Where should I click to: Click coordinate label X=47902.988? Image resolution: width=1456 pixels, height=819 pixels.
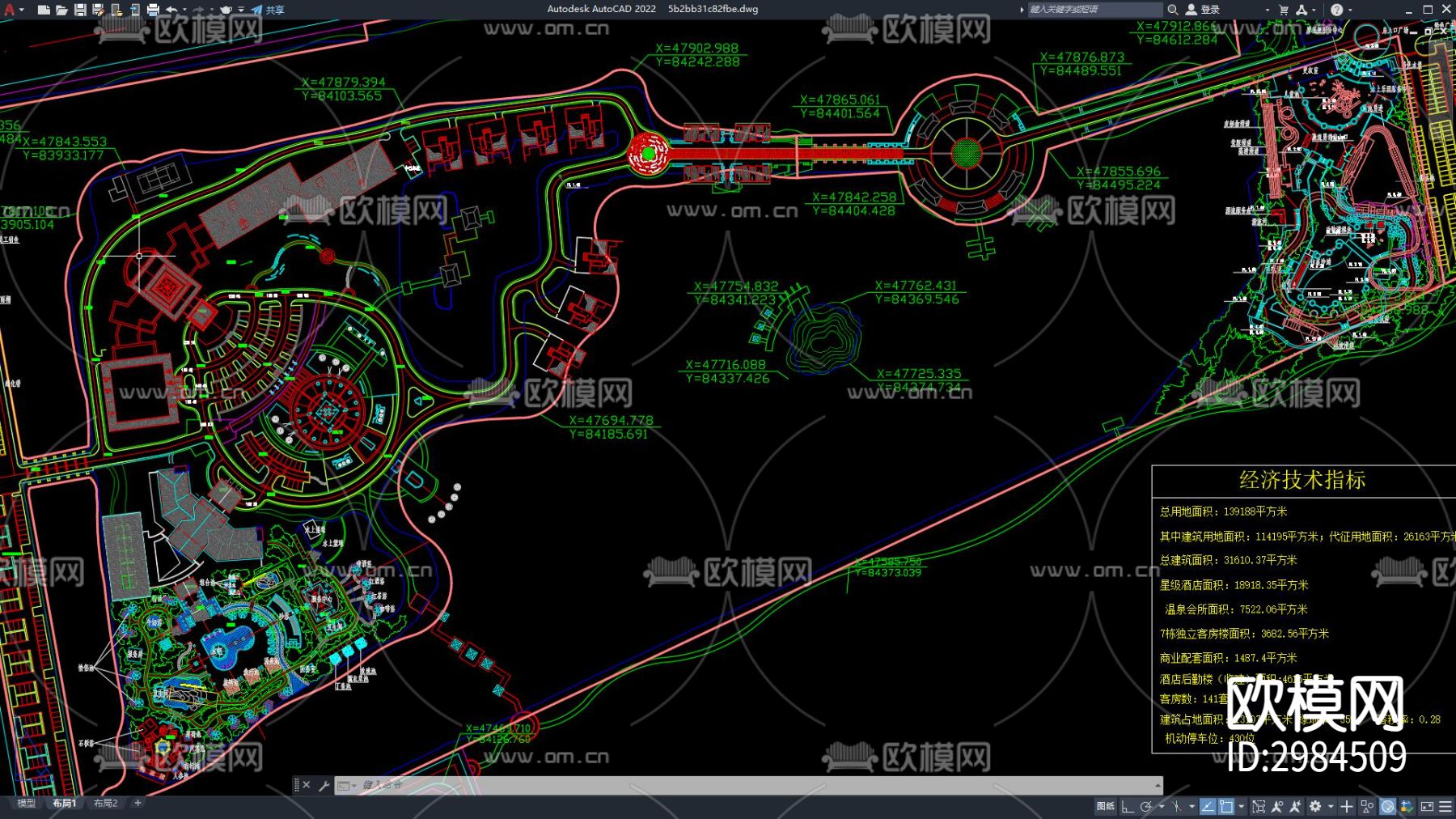click(x=696, y=49)
